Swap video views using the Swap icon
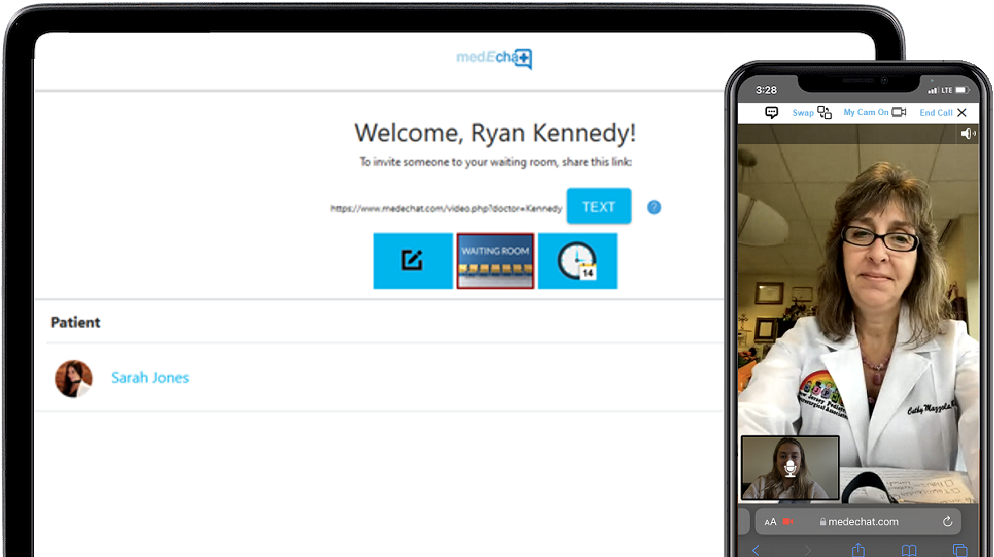The image size is (994, 557). pyautogui.click(x=824, y=113)
